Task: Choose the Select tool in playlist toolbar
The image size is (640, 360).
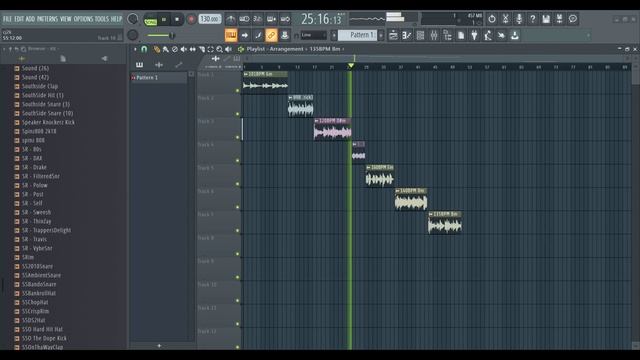Action: click(211, 49)
